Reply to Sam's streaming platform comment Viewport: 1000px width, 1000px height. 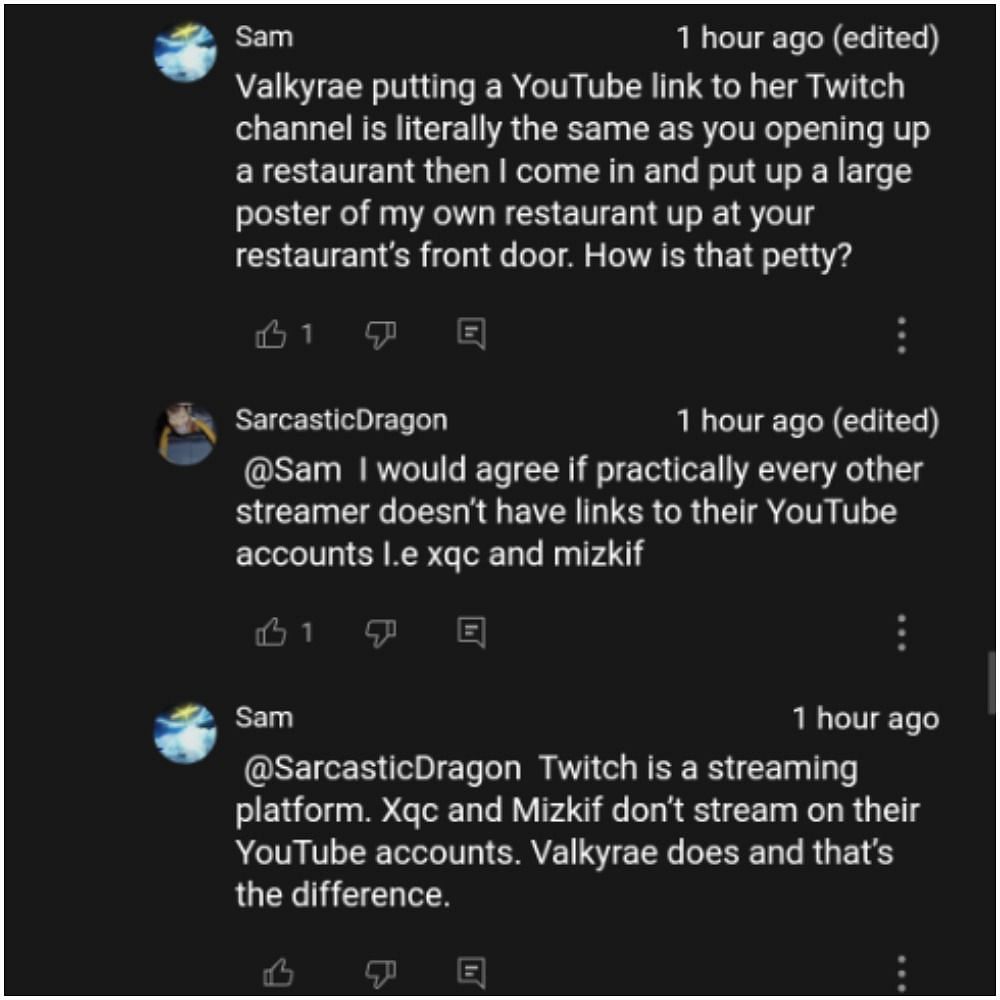[471, 971]
